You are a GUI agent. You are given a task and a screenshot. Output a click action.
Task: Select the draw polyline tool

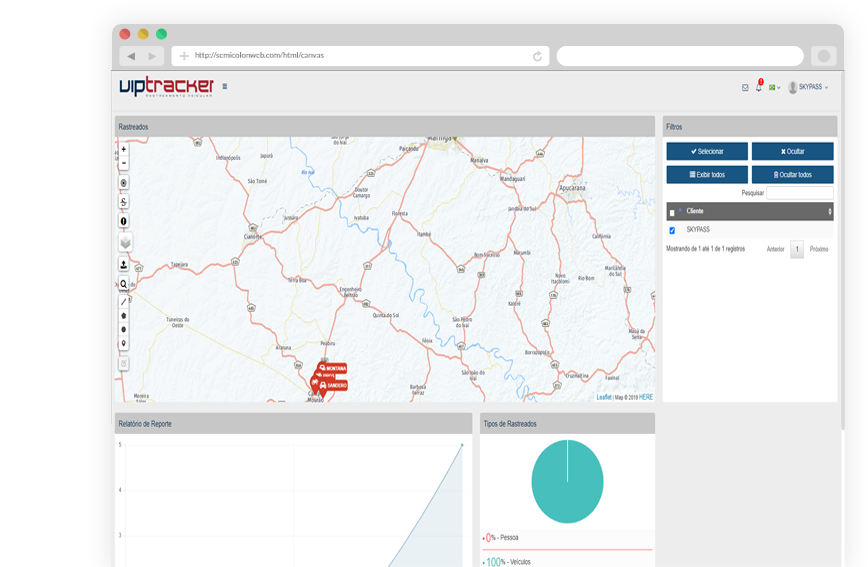[x=124, y=301]
